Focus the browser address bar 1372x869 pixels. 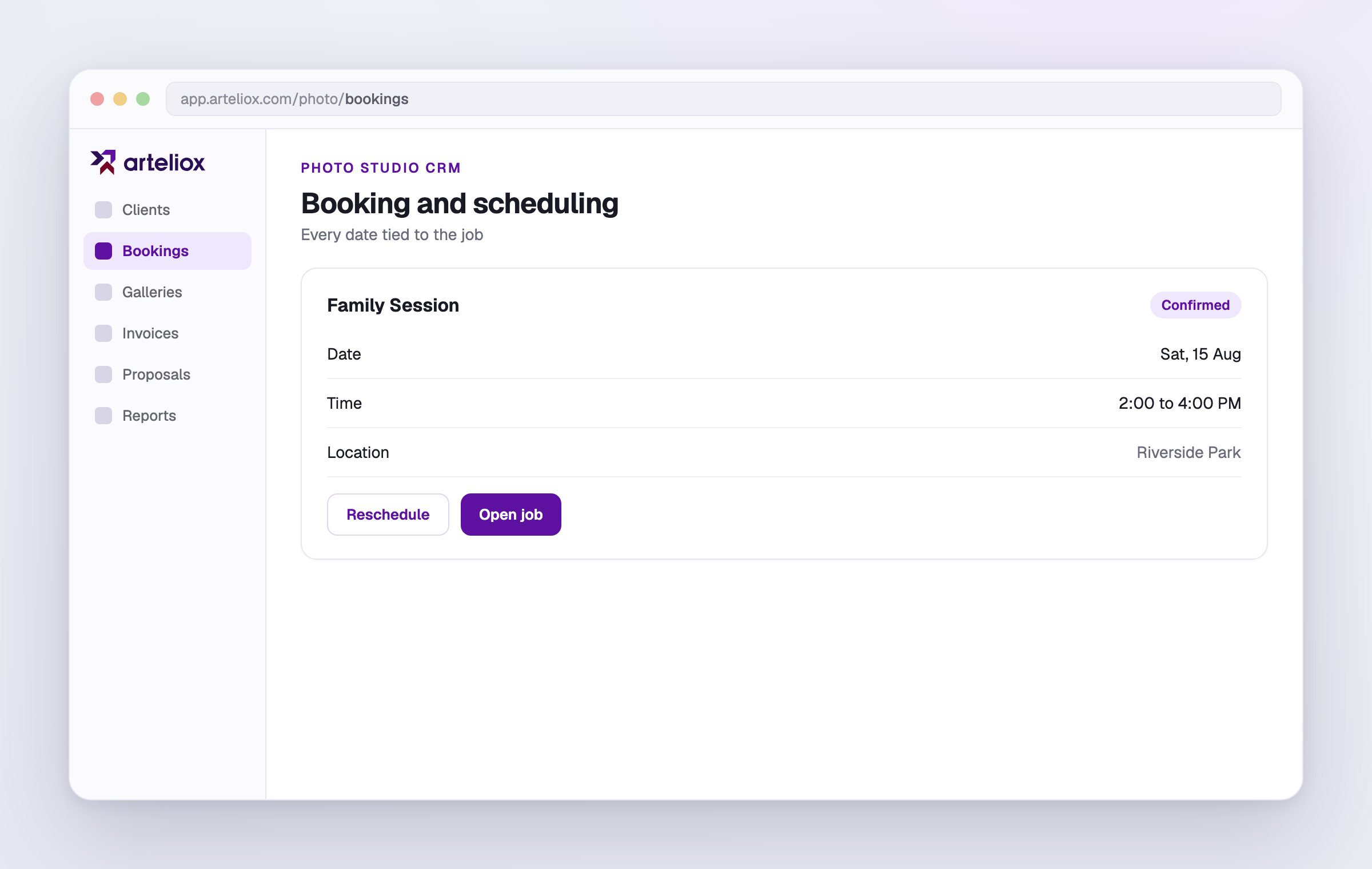point(724,99)
